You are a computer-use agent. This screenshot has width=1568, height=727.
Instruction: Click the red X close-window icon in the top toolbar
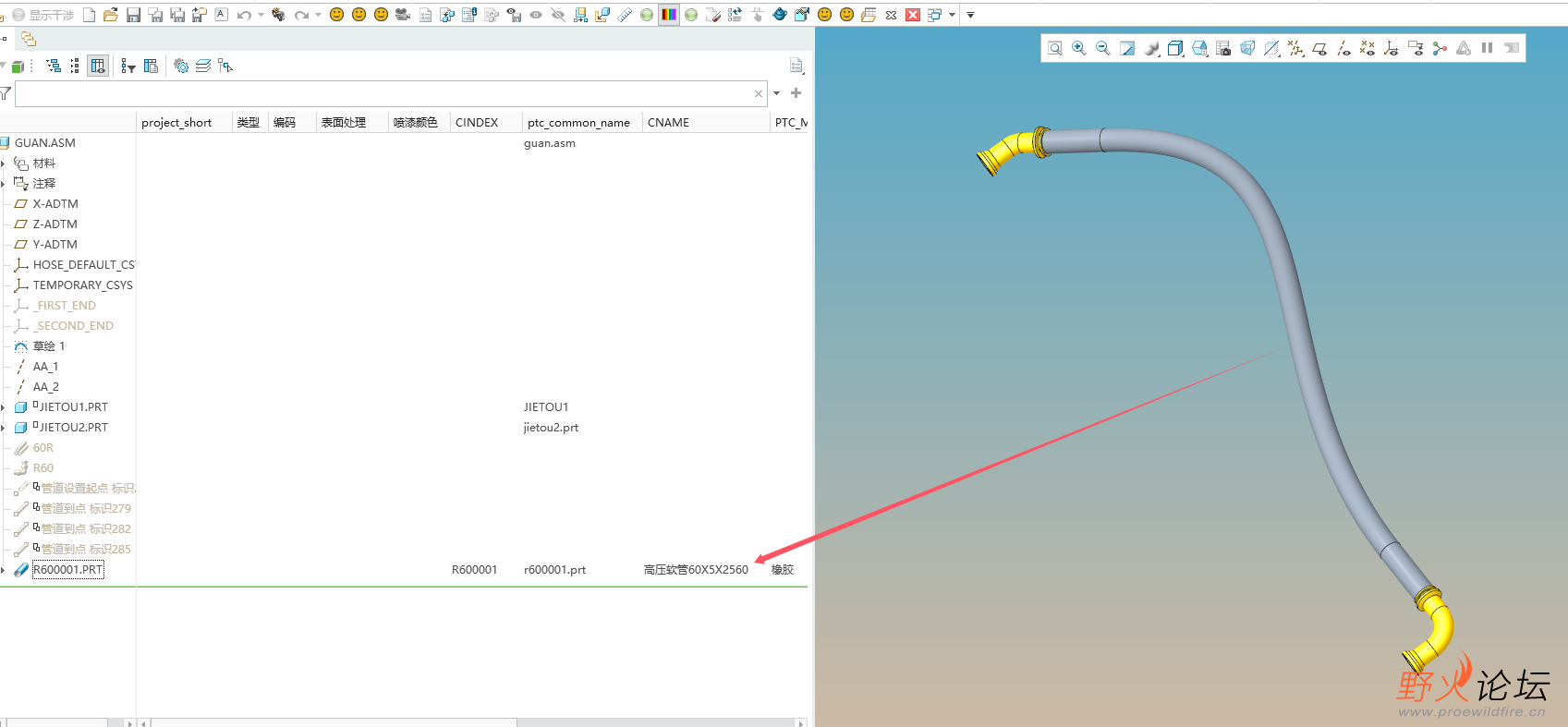(913, 15)
